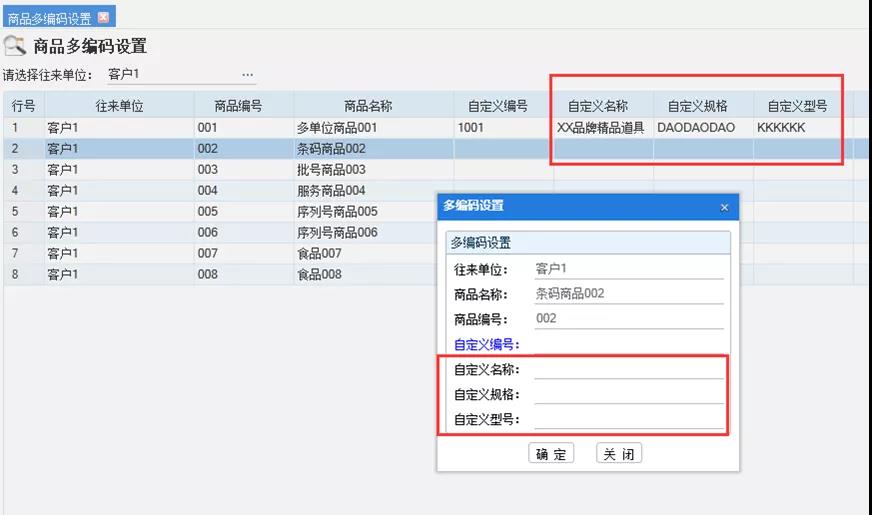Open the 往来单位 selector ellipsis button
Viewport: 872px width, 515px height.
point(247,75)
